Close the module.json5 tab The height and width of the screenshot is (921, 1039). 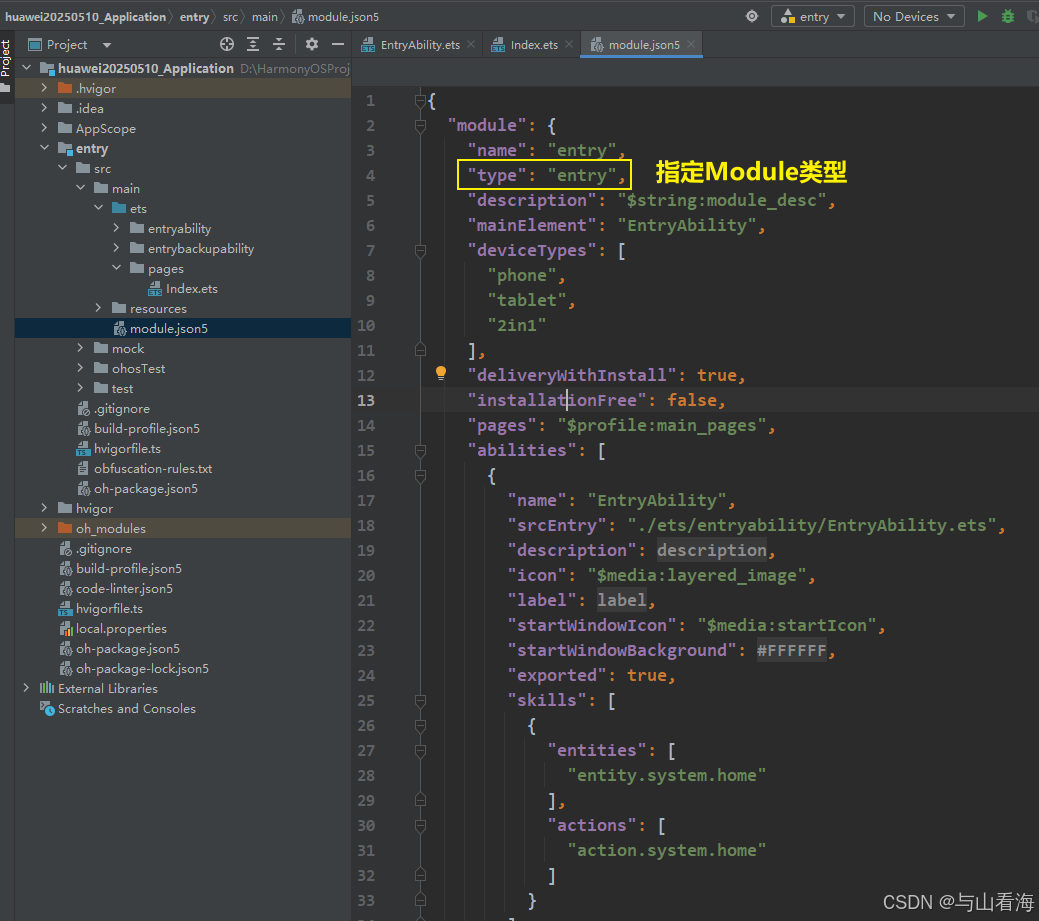(x=691, y=44)
